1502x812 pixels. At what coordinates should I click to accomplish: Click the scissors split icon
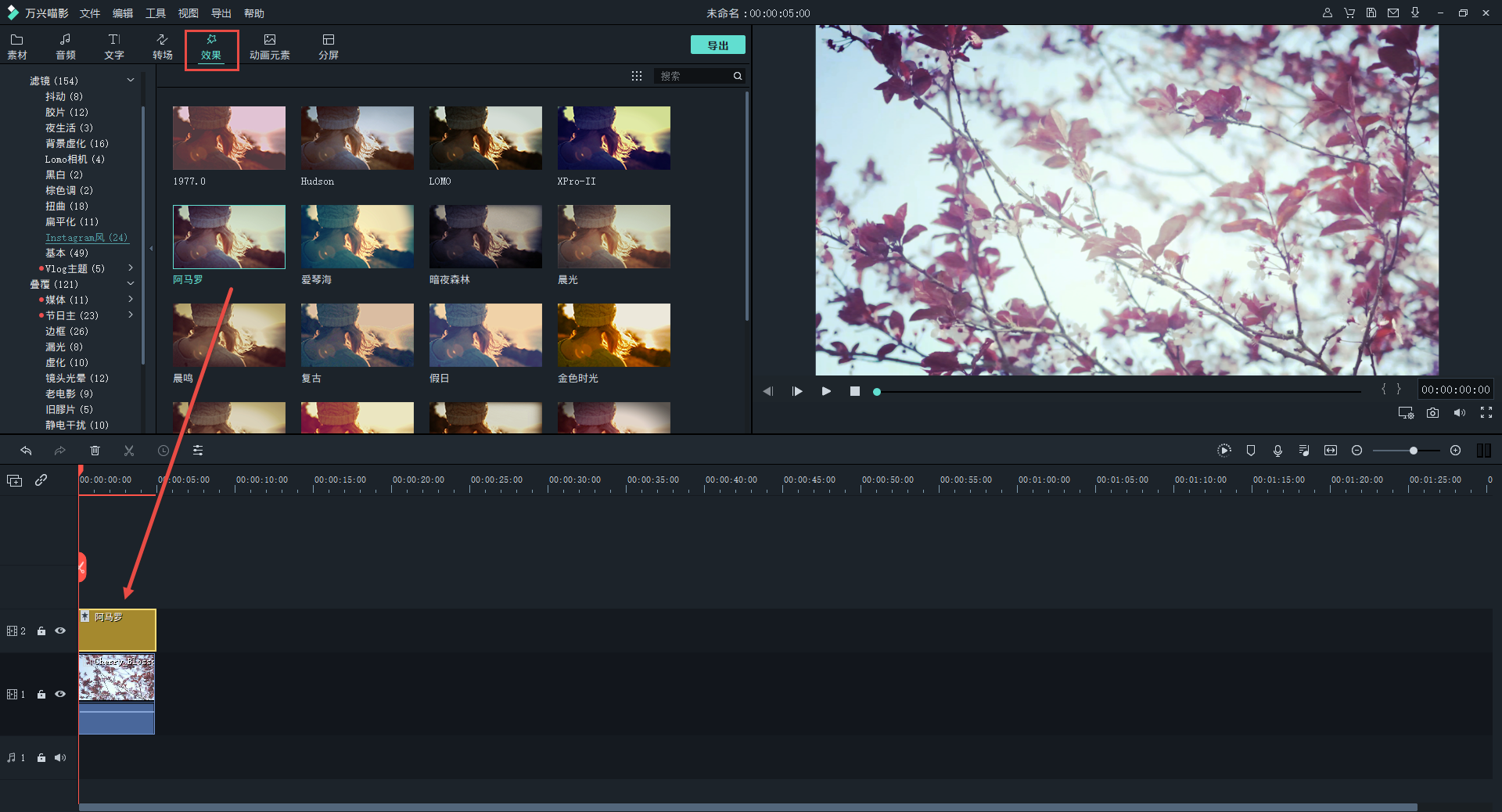pyautogui.click(x=129, y=451)
